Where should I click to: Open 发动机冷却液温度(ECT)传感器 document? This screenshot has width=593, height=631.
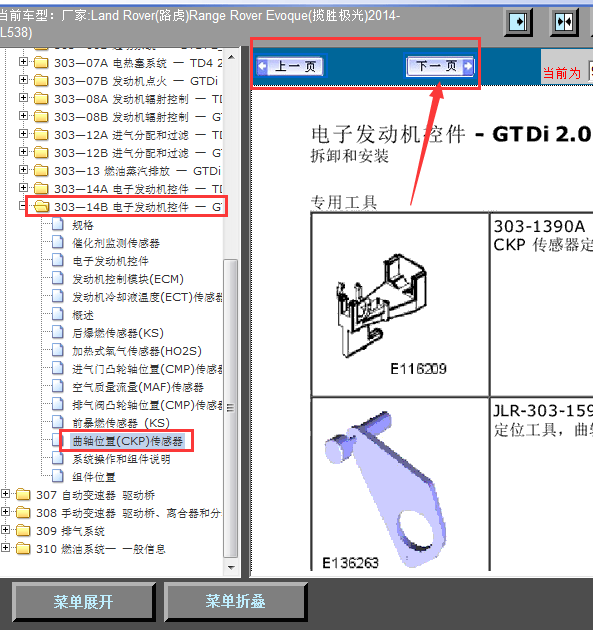(147, 297)
